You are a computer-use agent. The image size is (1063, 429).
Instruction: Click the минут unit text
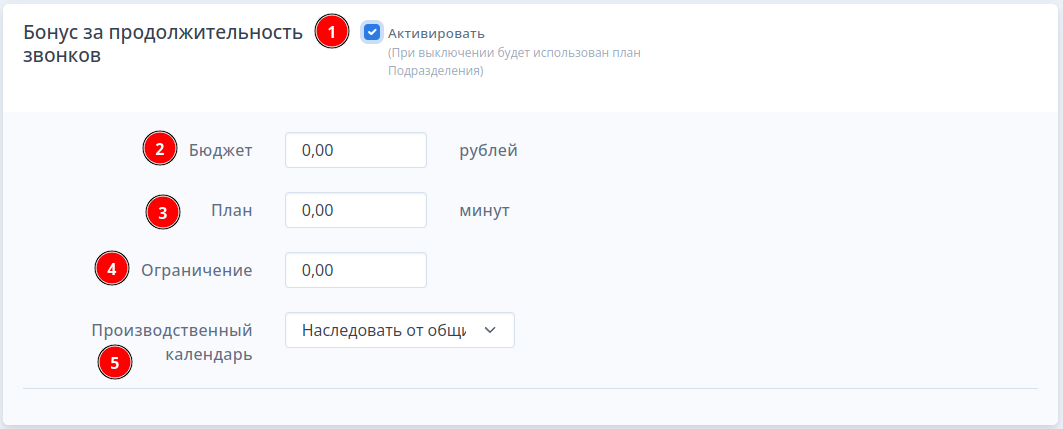(484, 211)
